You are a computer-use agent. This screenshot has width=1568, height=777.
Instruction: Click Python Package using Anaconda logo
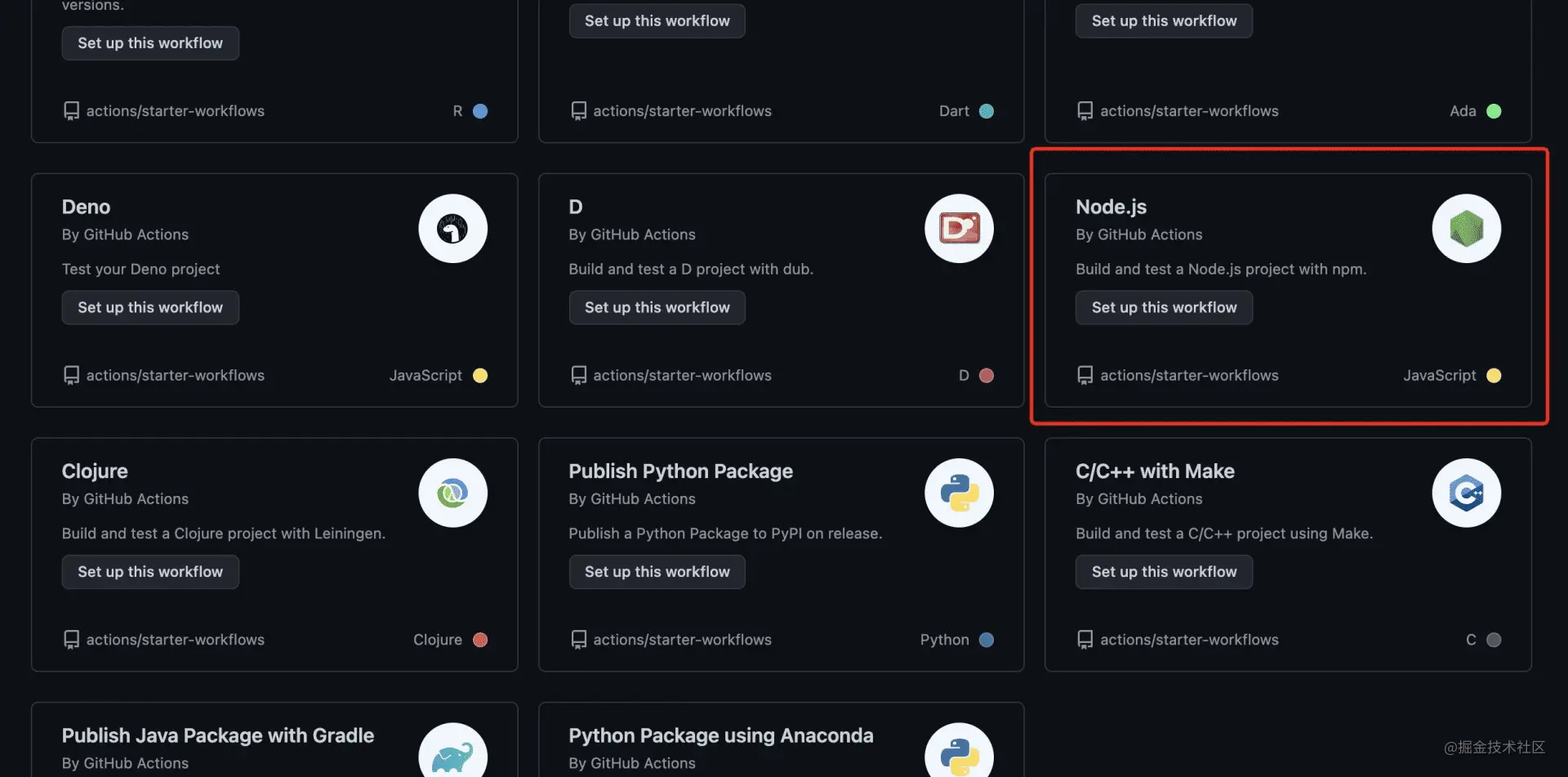[x=959, y=752]
